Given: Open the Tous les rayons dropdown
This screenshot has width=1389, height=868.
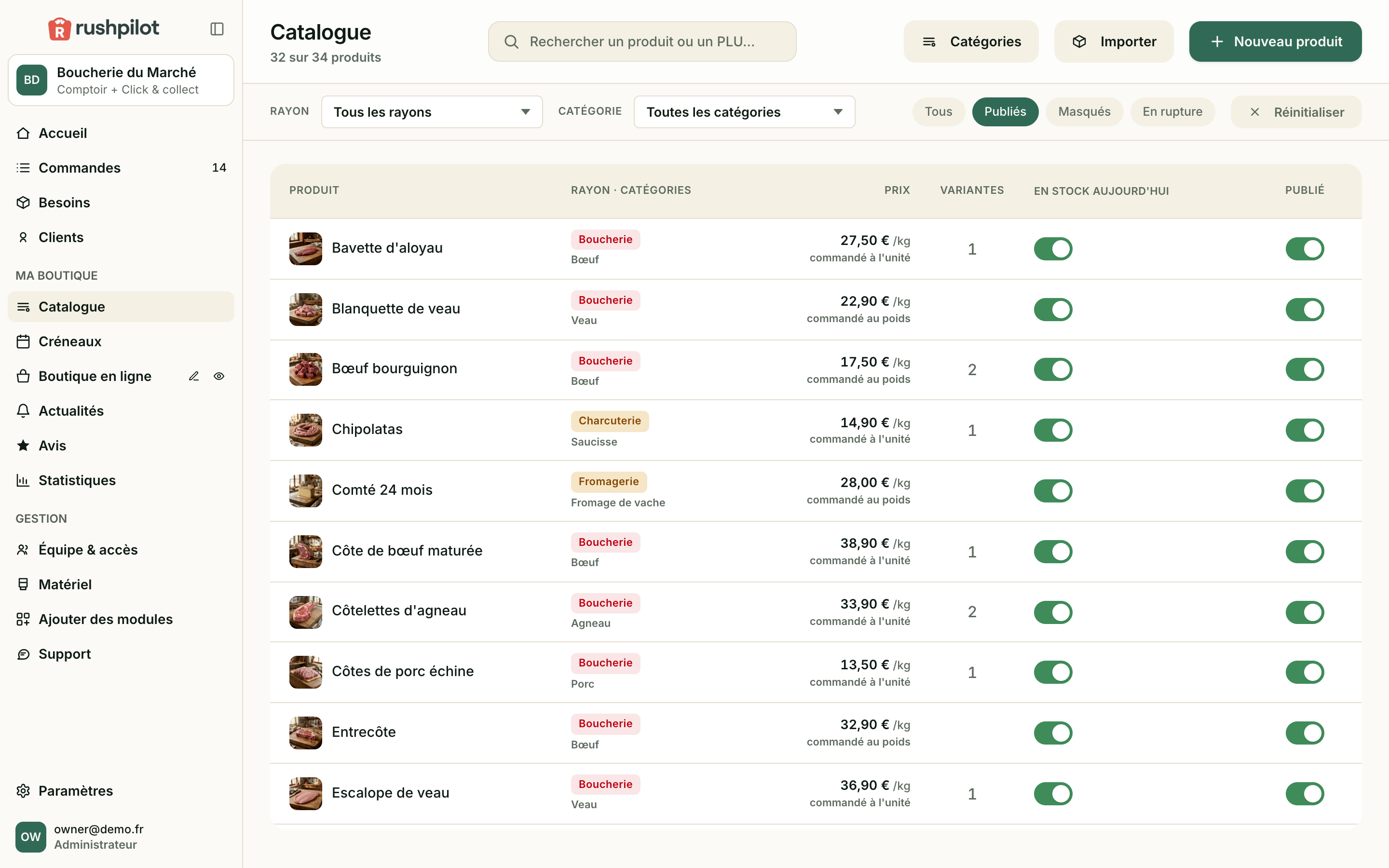Looking at the screenshot, I should coord(432,112).
